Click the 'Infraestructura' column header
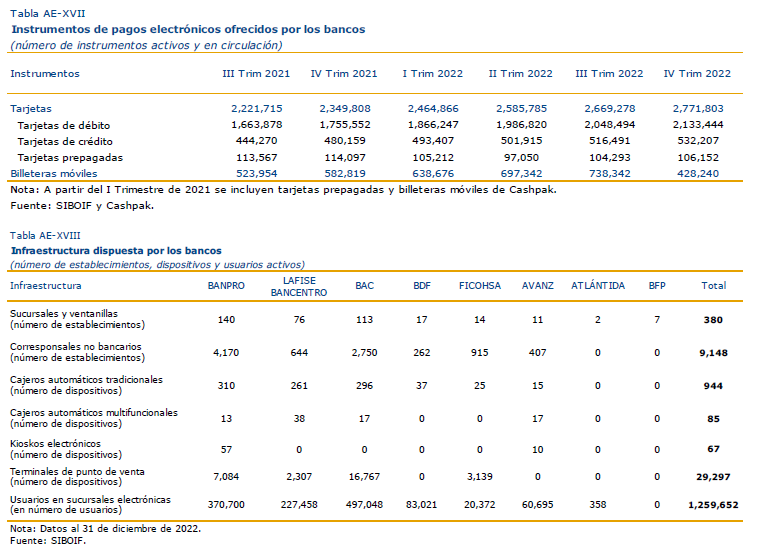Image resolution: width=762 pixels, height=558 pixels. pyautogui.click(x=46, y=286)
